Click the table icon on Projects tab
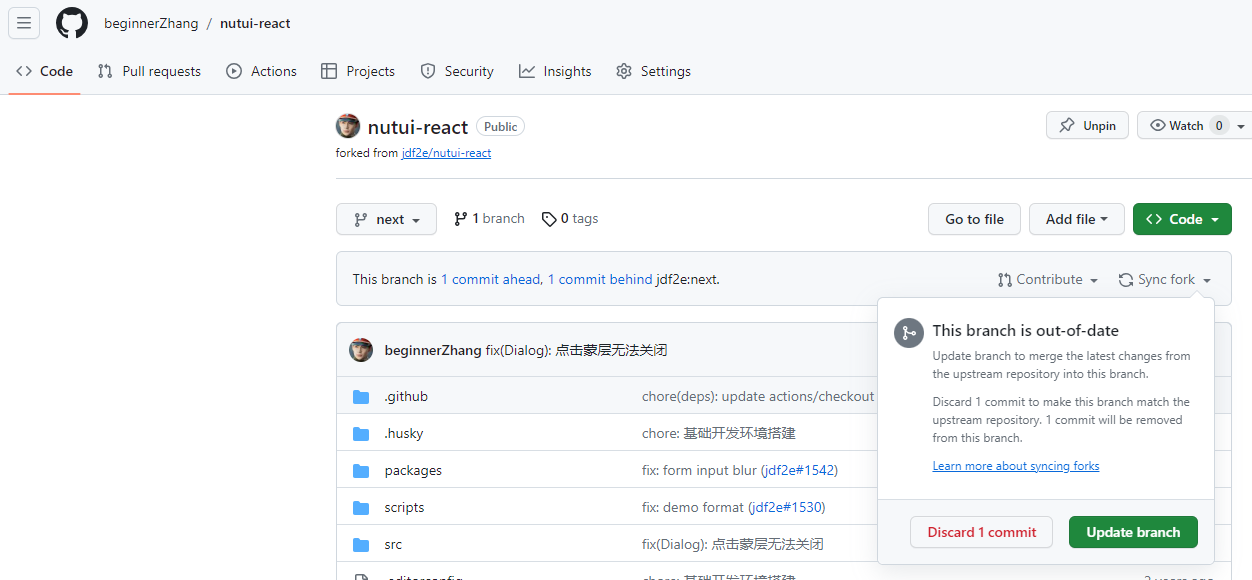 pos(329,71)
